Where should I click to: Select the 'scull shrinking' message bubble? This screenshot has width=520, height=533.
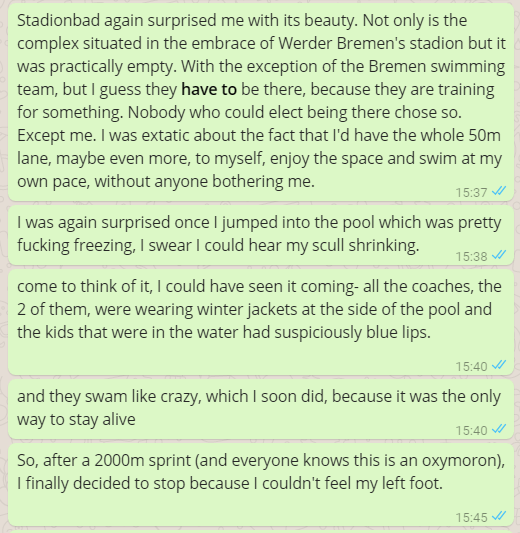click(x=261, y=235)
